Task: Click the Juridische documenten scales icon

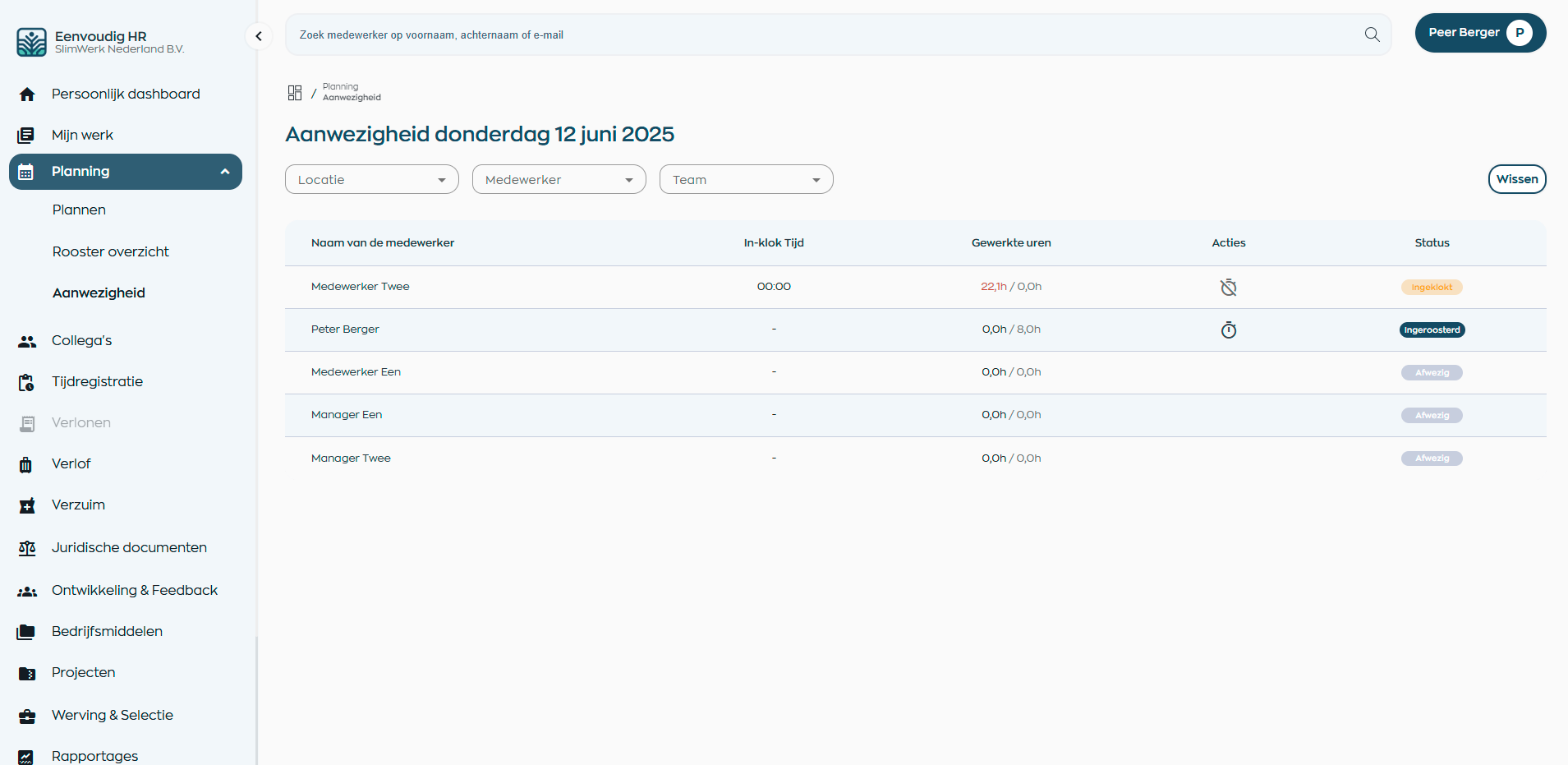Action: (x=27, y=548)
